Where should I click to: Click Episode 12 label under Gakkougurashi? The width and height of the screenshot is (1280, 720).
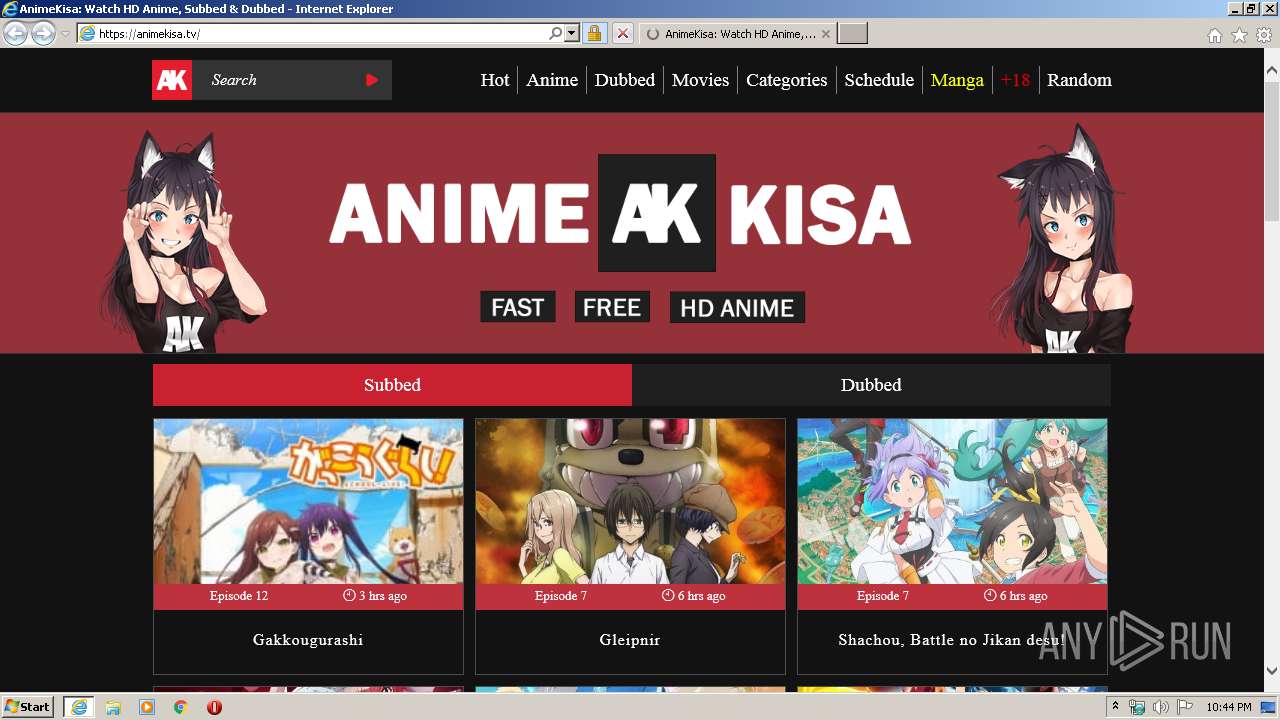tap(239, 596)
